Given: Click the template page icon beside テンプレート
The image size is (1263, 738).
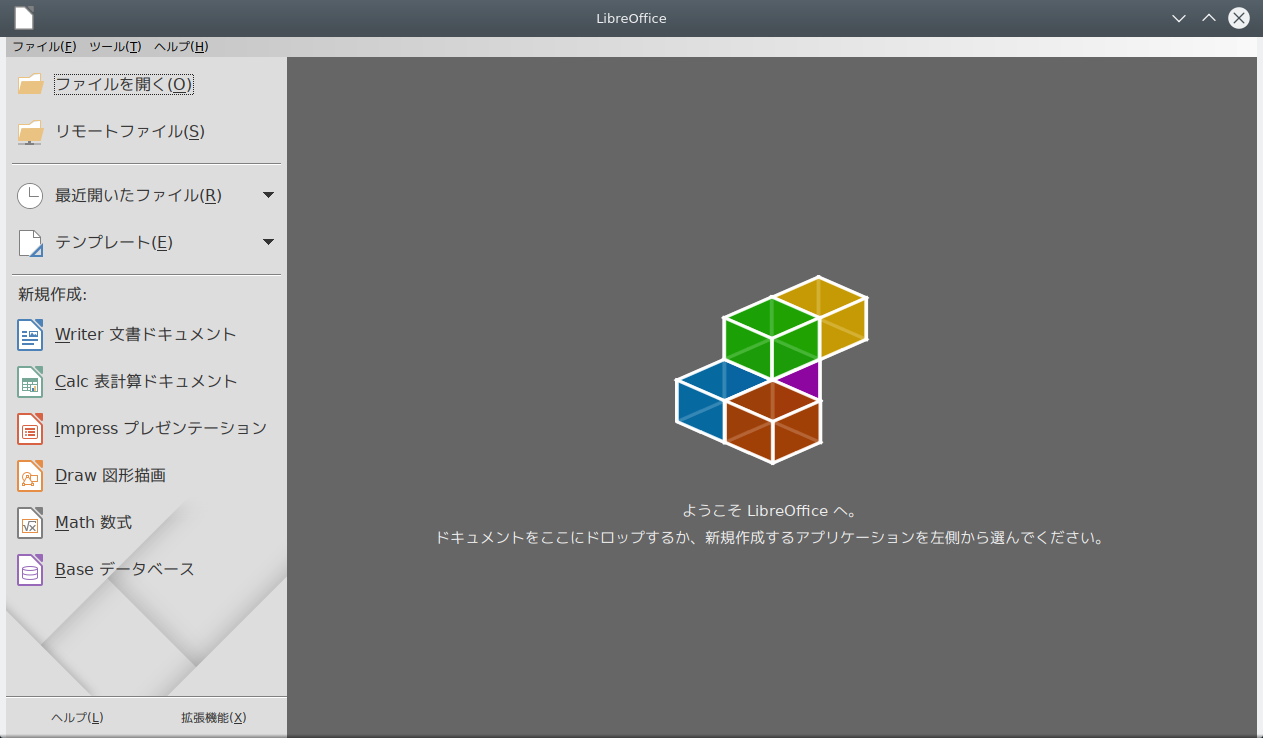Looking at the screenshot, I should click(30, 243).
